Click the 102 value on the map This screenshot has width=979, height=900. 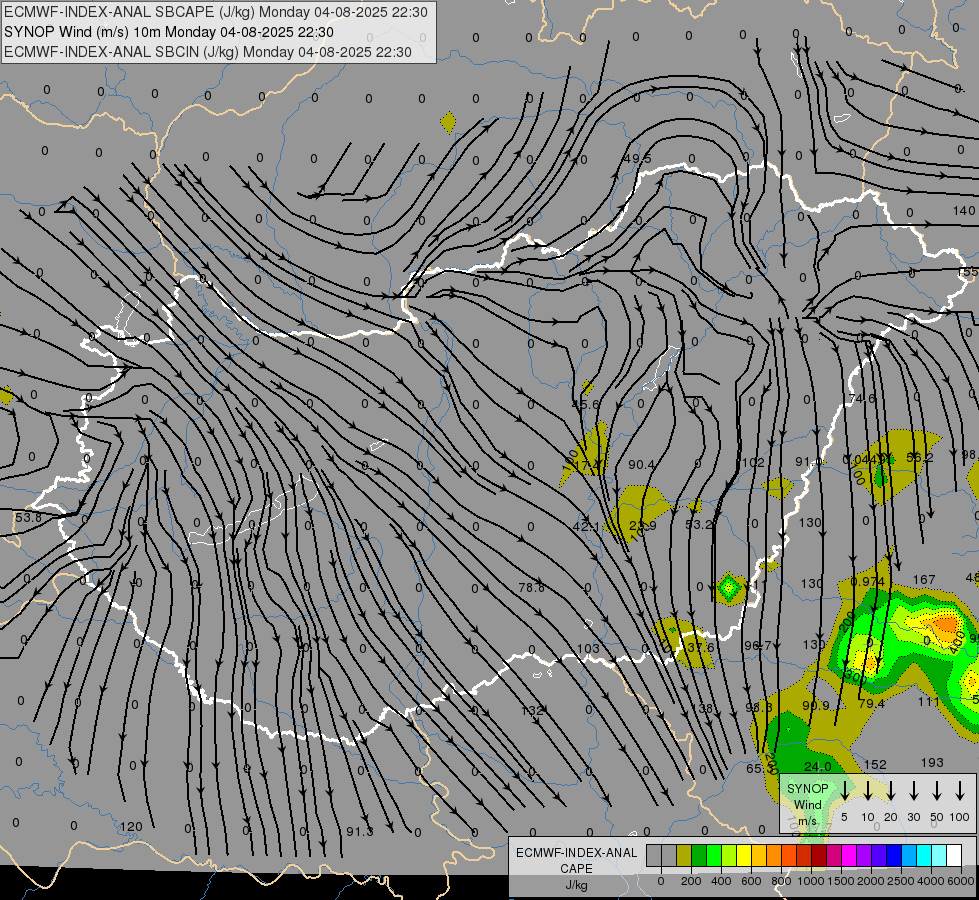[753, 462]
